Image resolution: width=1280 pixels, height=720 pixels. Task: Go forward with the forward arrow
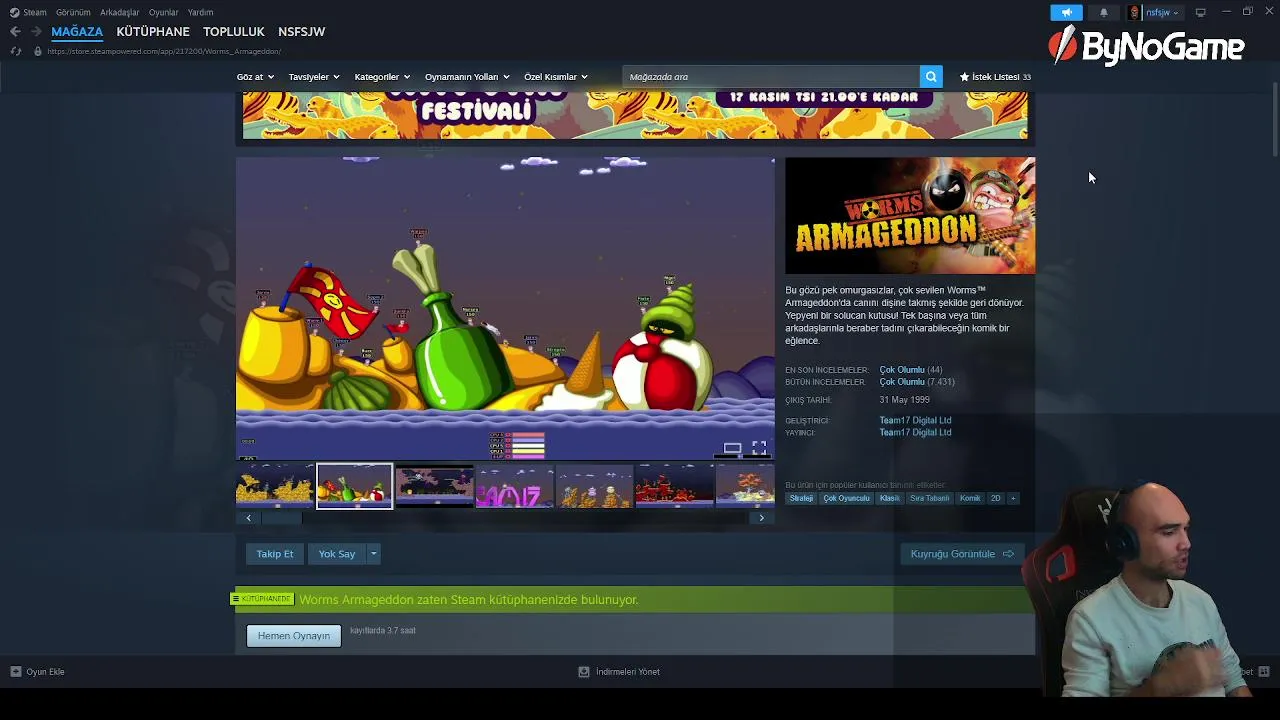pos(35,32)
